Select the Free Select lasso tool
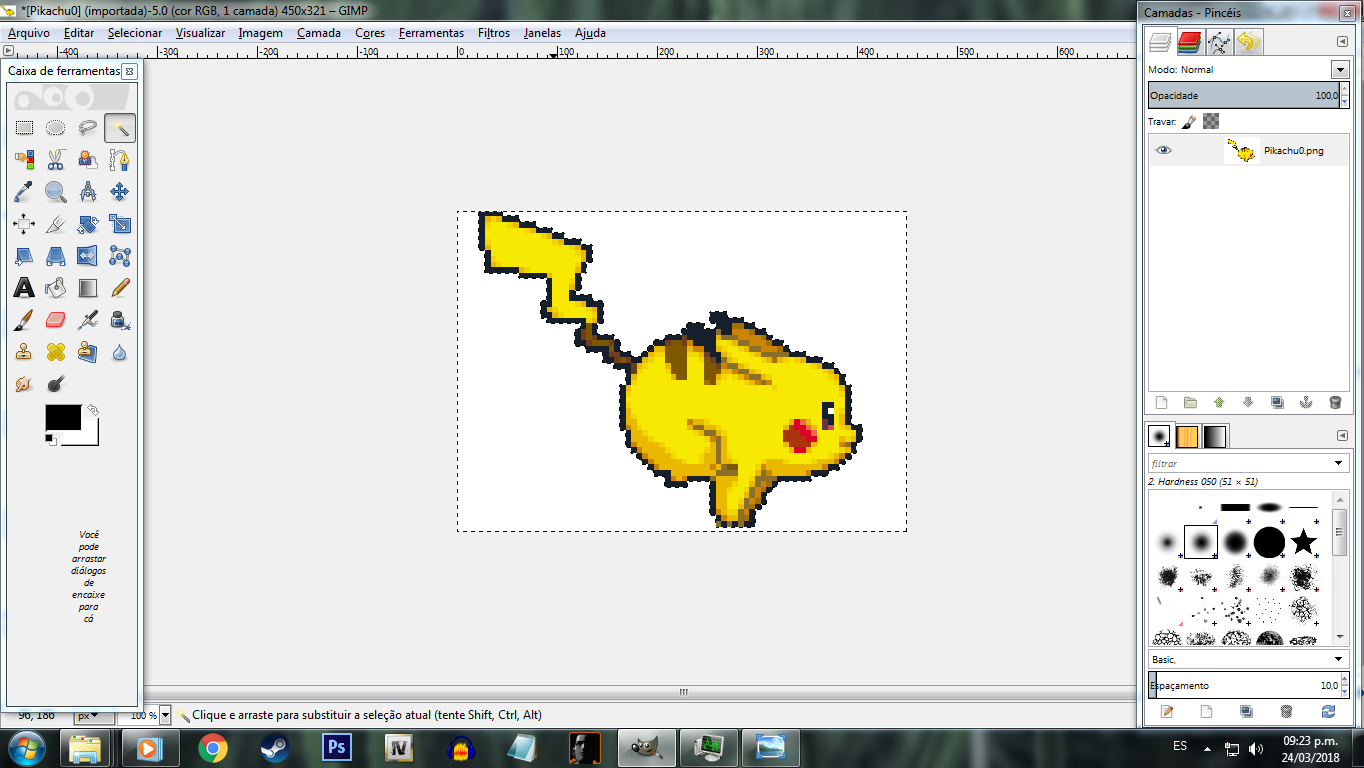Image resolution: width=1364 pixels, height=768 pixels. click(x=88, y=128)
